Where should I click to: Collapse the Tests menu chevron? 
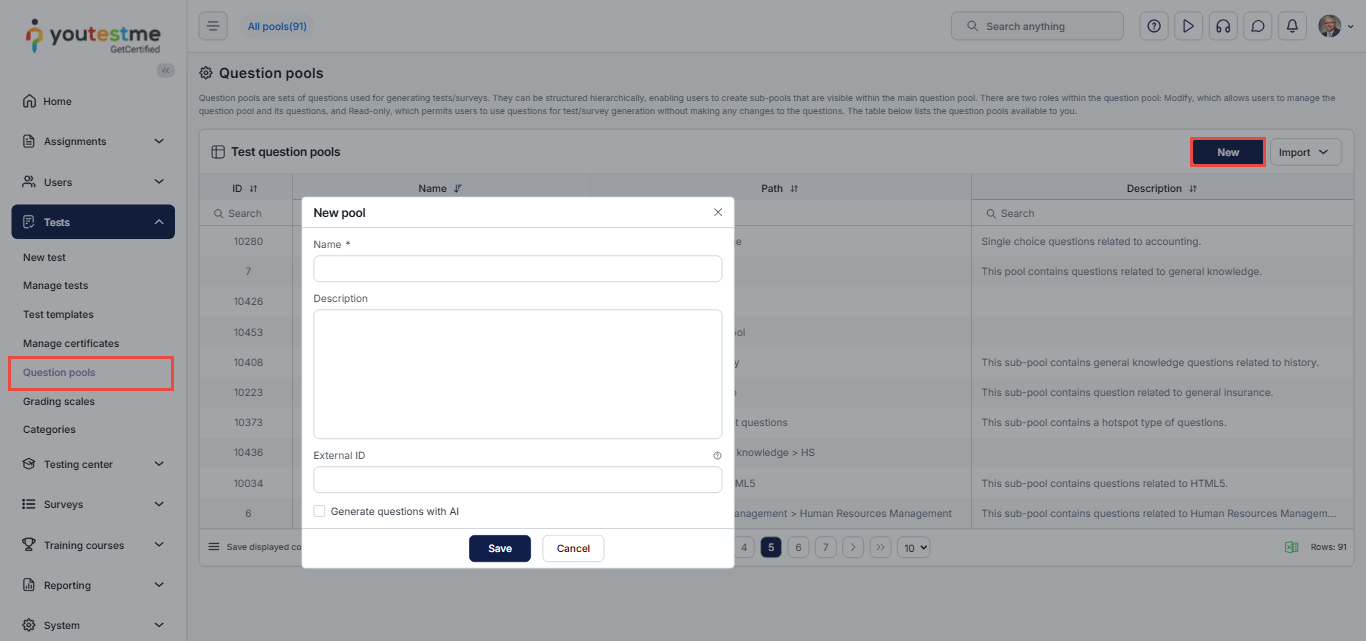[159, 222]
